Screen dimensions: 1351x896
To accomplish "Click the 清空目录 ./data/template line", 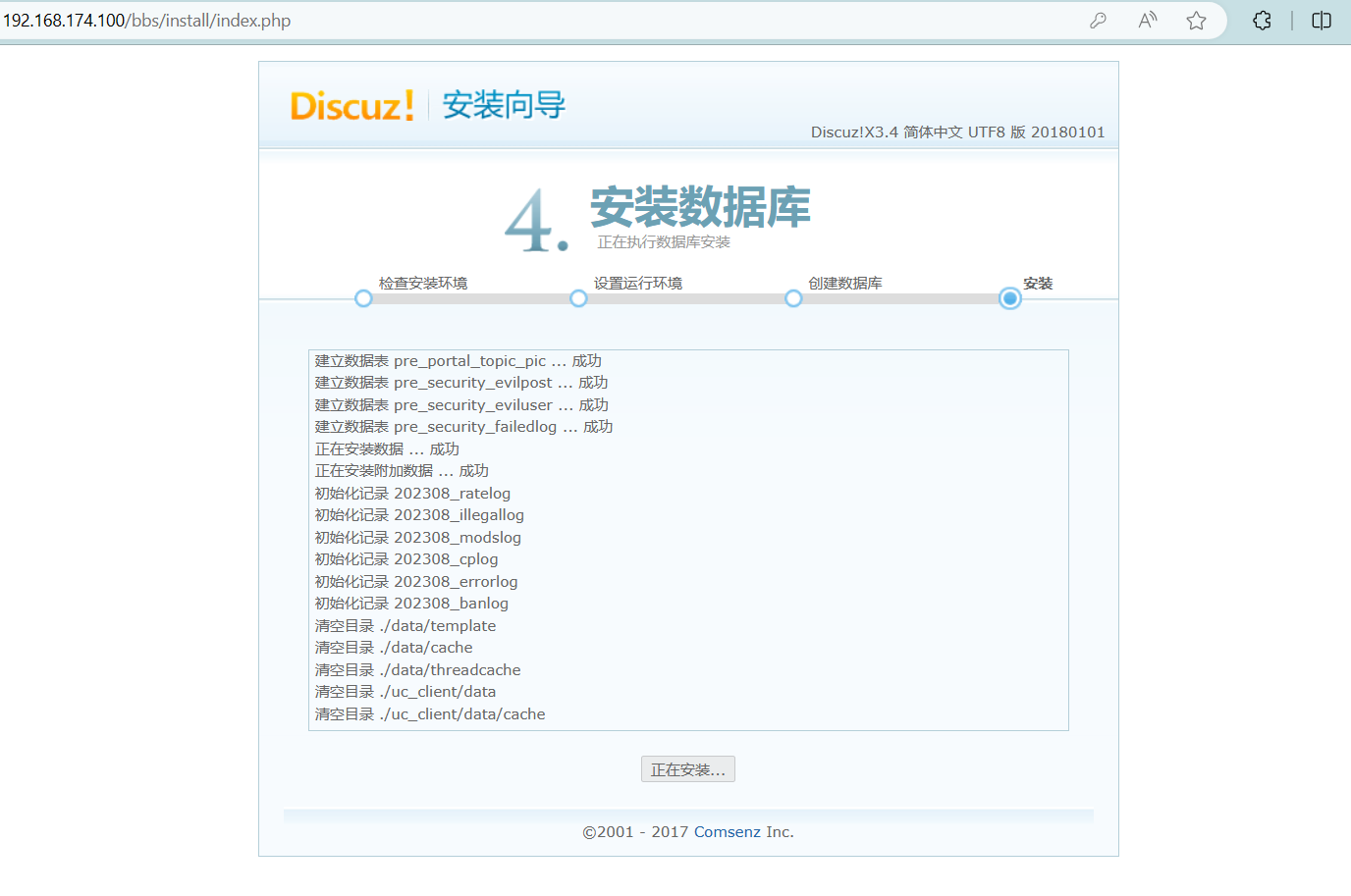I will pos(405,626).
